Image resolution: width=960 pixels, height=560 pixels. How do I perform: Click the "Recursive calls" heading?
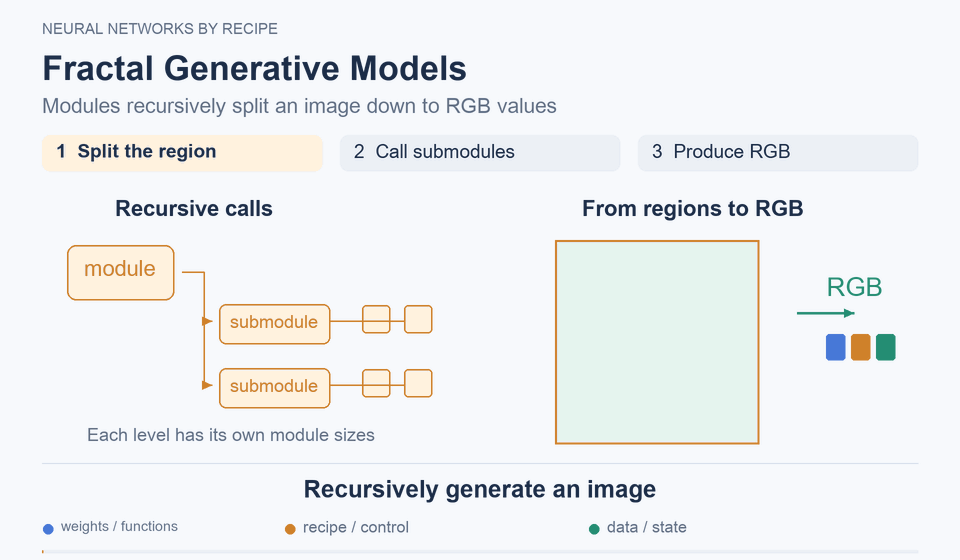(x=193, y=209)
